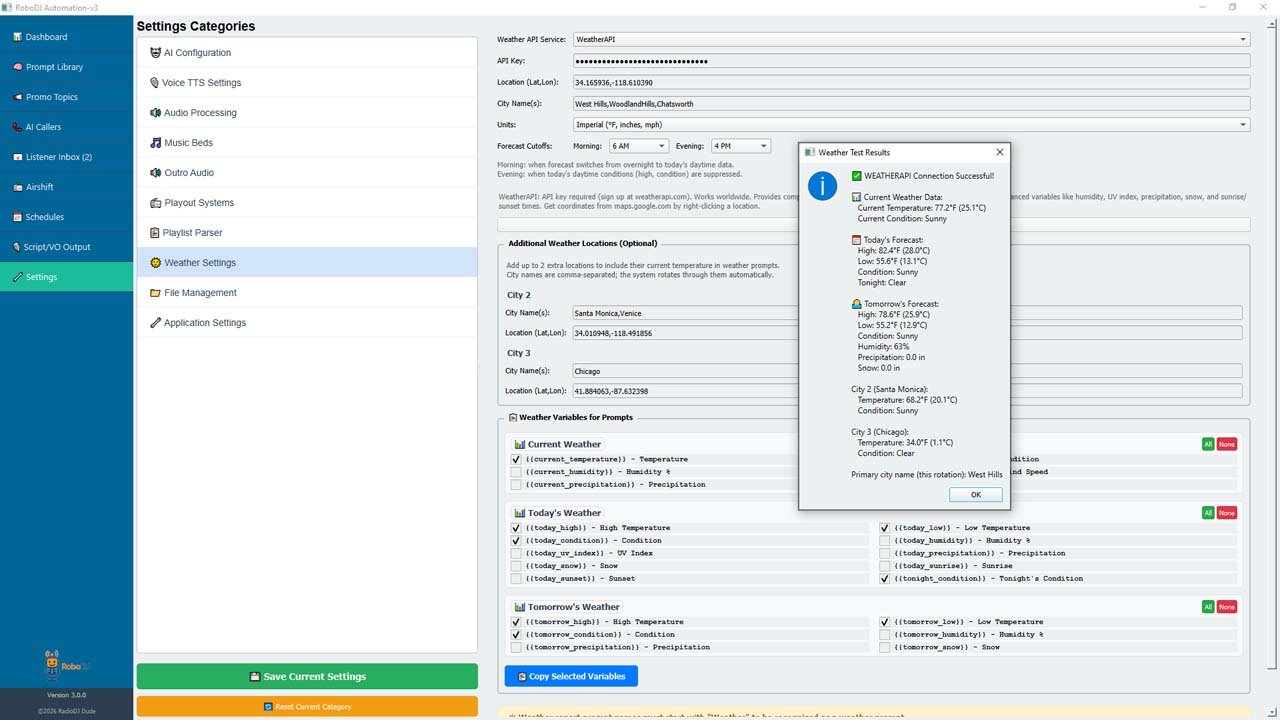Click the Prompt Library sidebar icon
The height and width of the screenshot is (720, 1280).
pyautogui.click(x=17, y=67)
